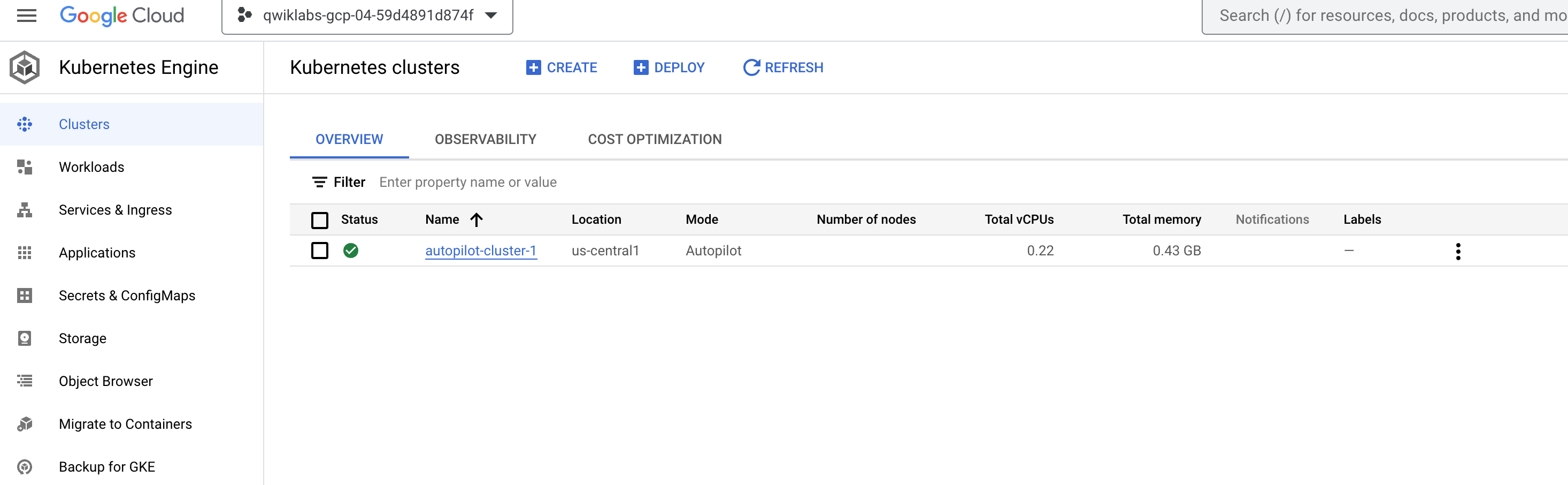
Task: Open the autopilot-cluster-1 details page
Action: [481, 251]
